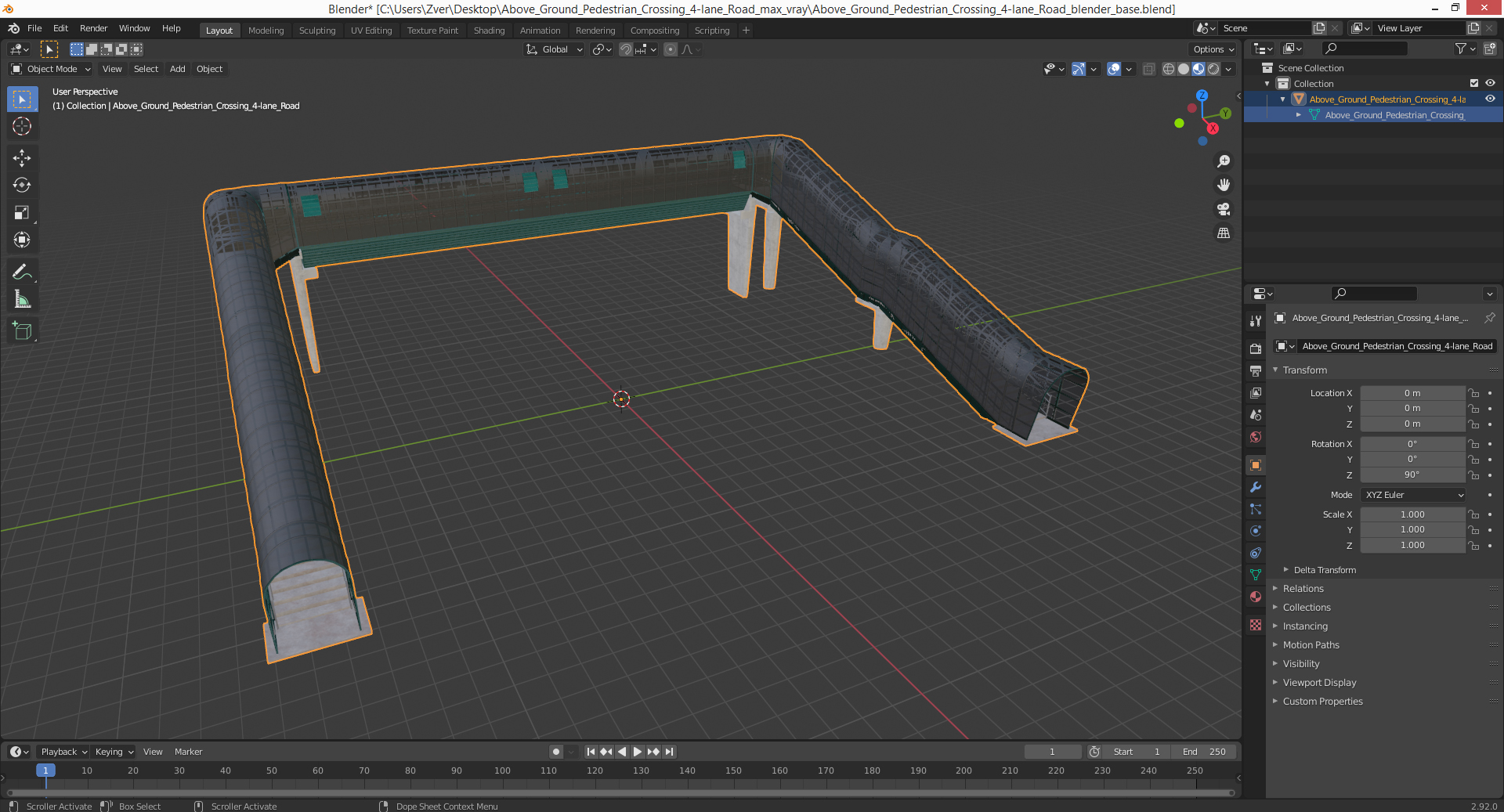The image size is (1504, 812).
Task: Toggle X-ray display in viewport header
Action: pos(1148,69)
